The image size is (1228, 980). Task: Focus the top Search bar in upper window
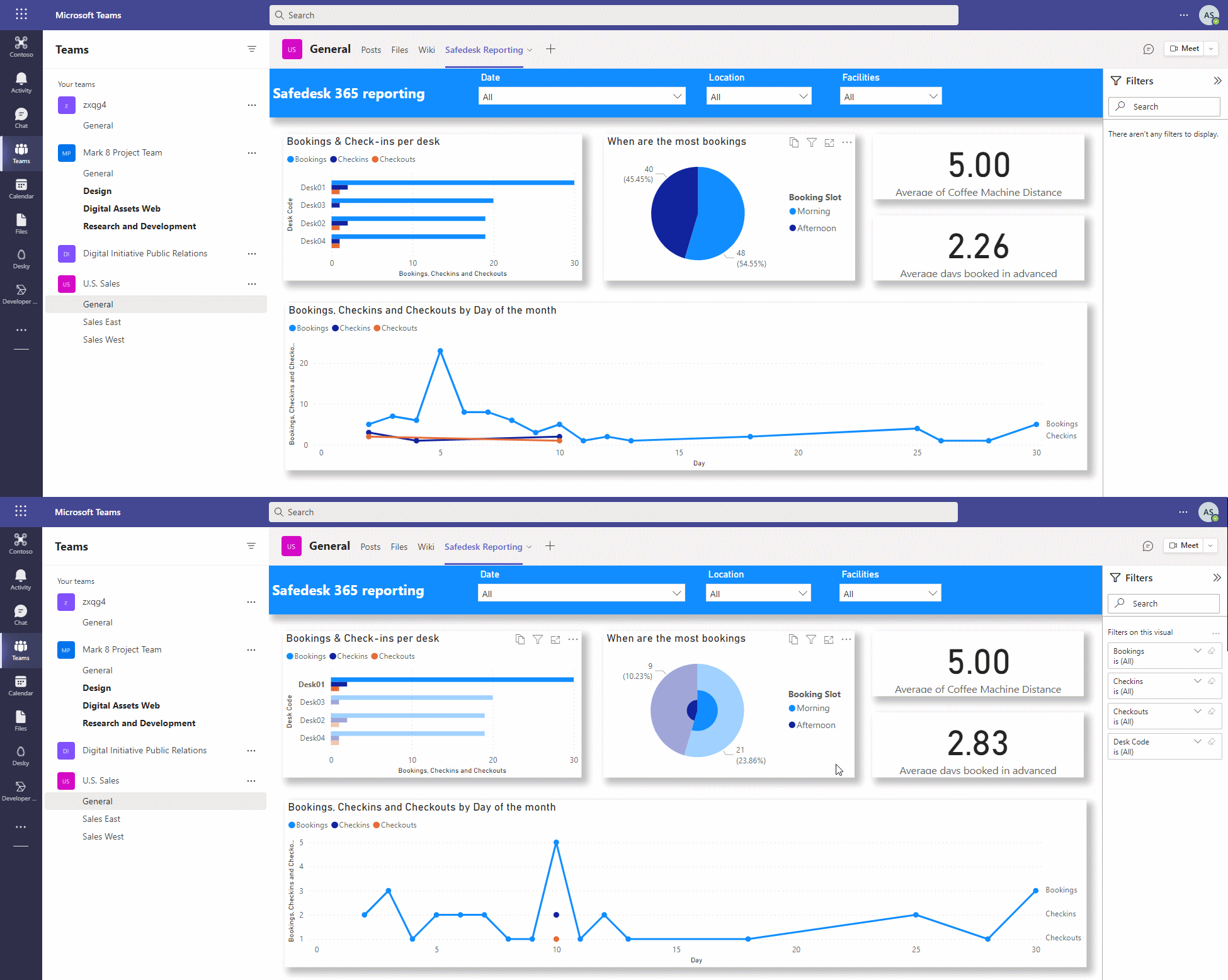(x=614, y=15)
